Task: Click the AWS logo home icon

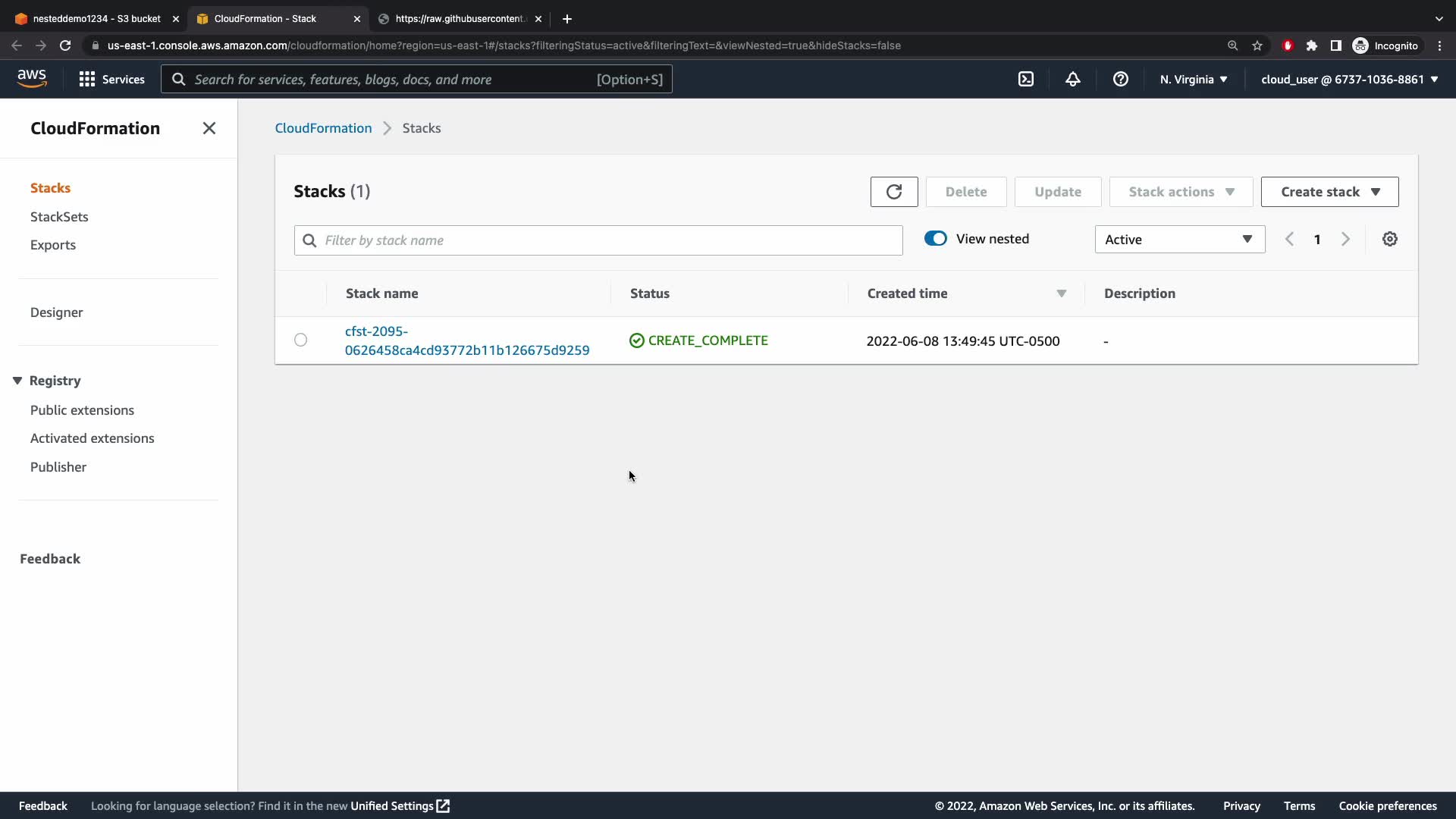Action: point(32,78)
